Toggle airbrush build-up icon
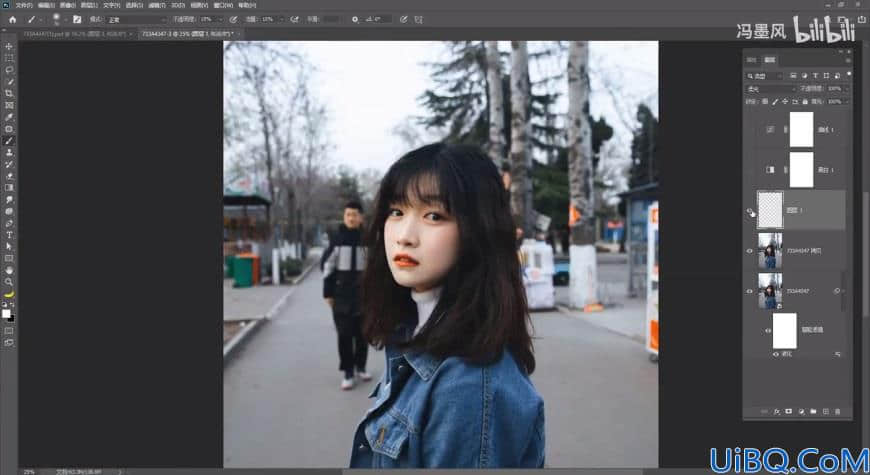The width and height of the screenshot is (870, 475). [x=295, y=19]
